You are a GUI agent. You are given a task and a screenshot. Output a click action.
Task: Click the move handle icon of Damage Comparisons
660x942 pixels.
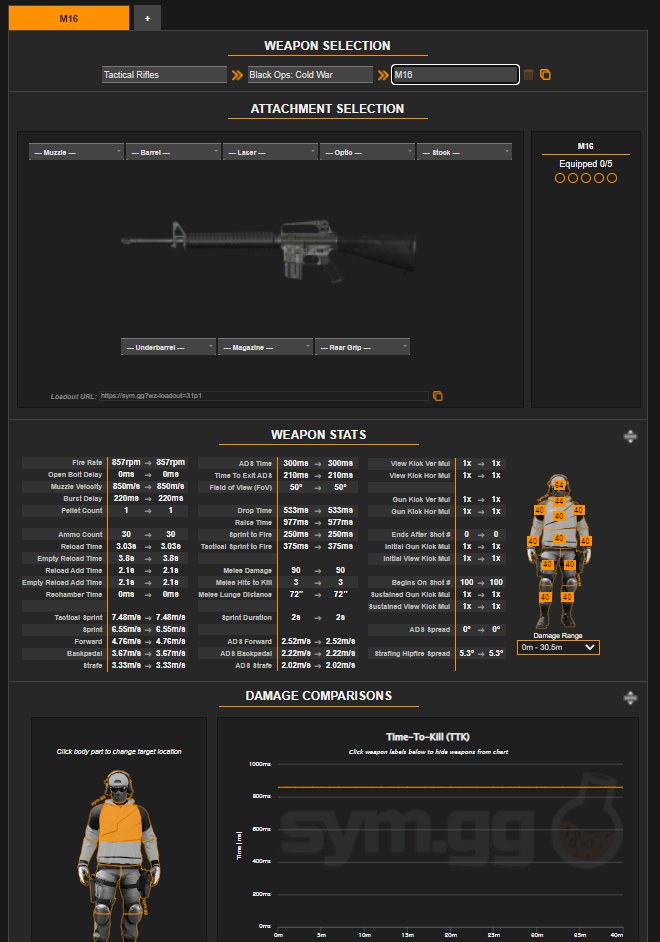[630, 697]
